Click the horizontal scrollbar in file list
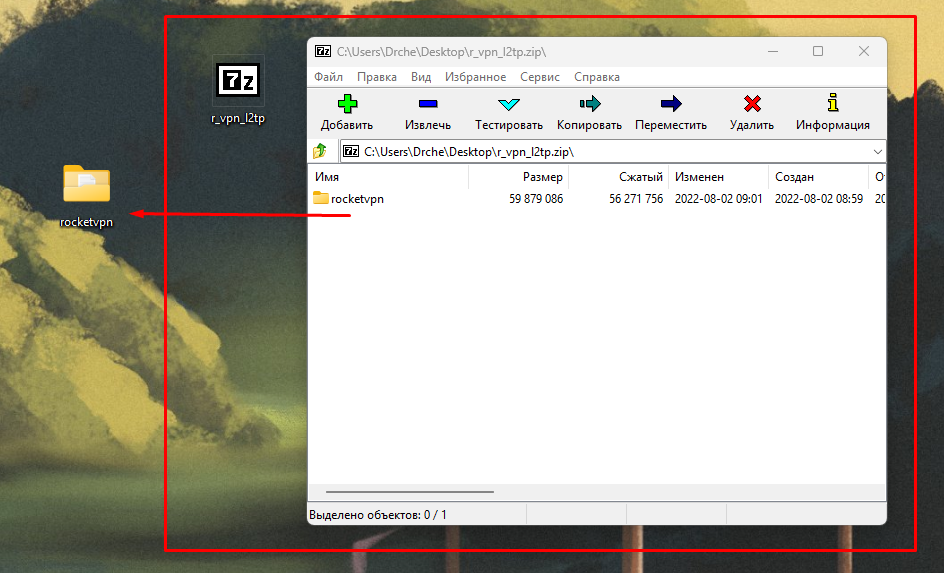944x573 pixels. tap(410, 492)
